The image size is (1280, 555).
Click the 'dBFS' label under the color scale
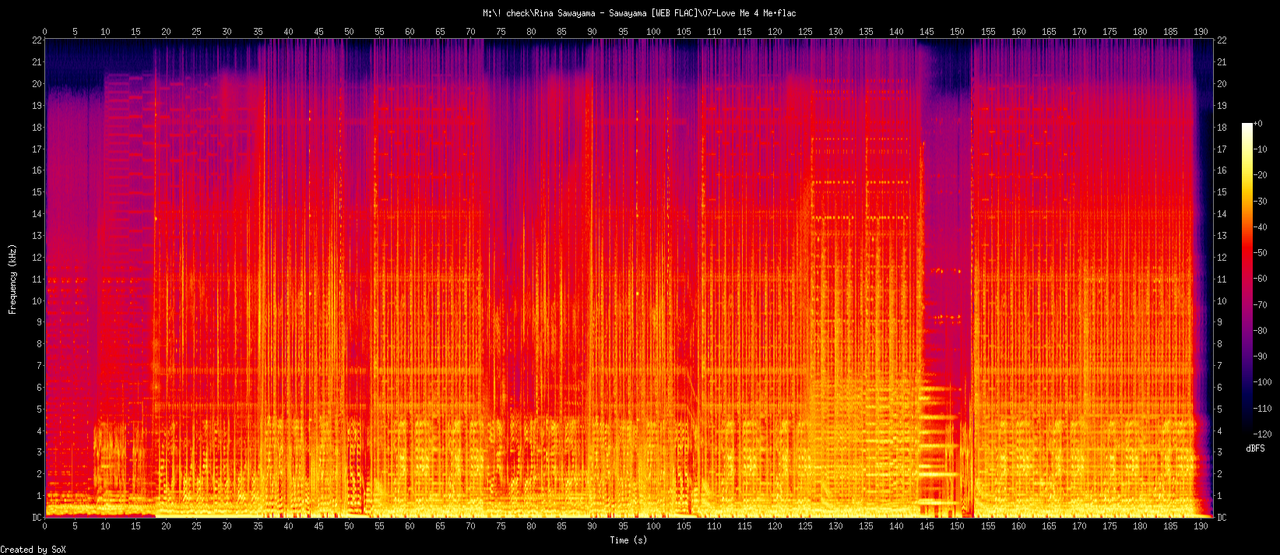click(x=1255, y=449)
